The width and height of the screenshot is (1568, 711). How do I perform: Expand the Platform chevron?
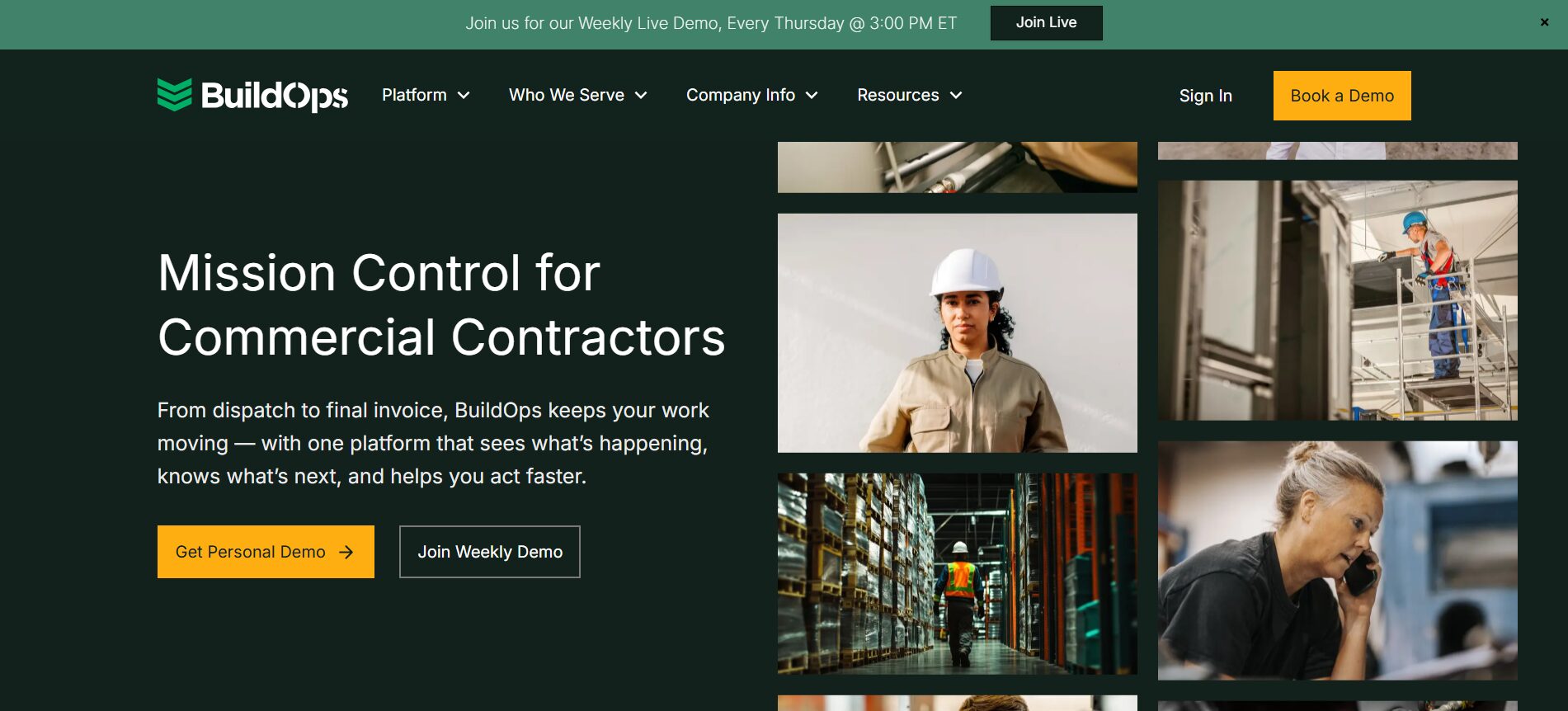click(464, 96)
